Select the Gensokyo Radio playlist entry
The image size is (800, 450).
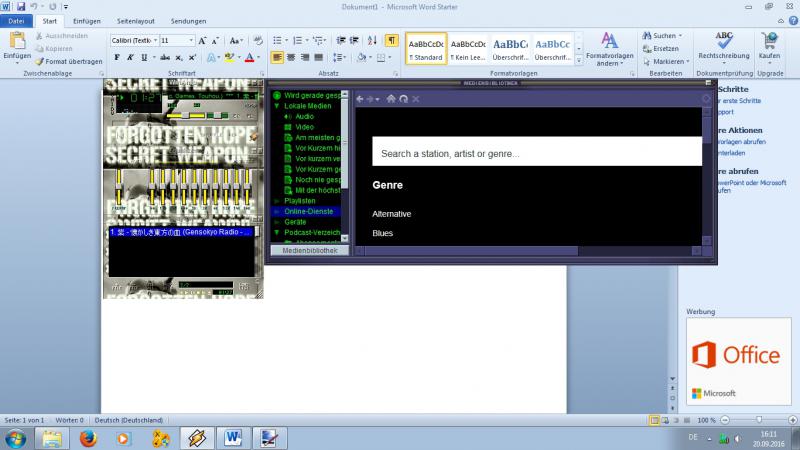tap(181, 232)
